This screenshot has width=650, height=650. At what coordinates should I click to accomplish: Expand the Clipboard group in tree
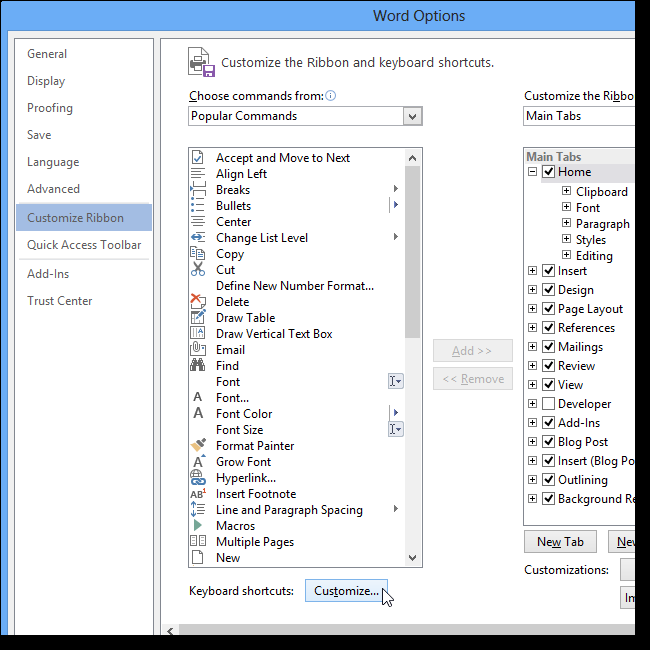click(x=566, y=192)
